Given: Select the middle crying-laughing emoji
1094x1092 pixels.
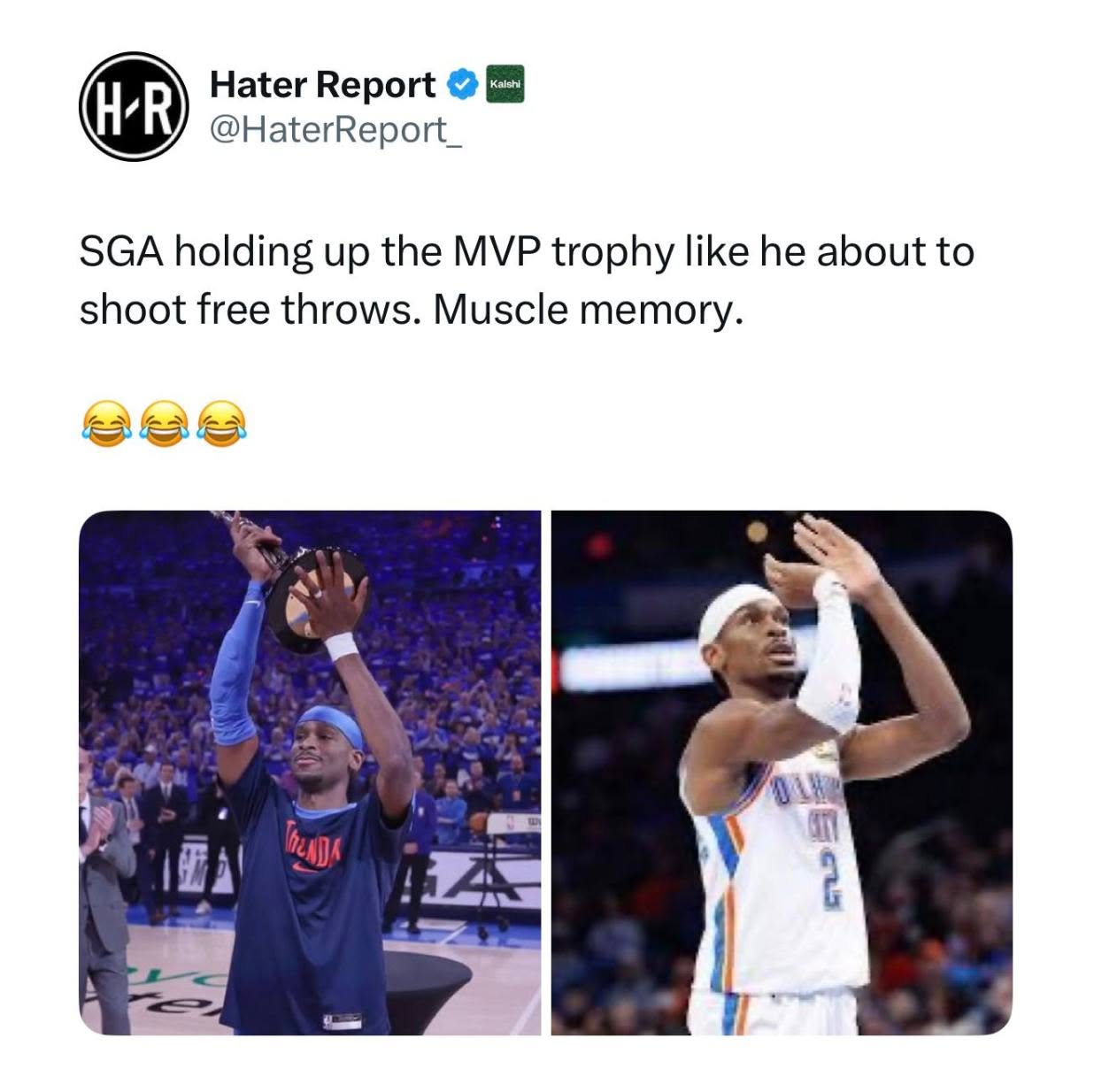Looking at the screenshot, I should pyautogui.click(x=163, y=423).
